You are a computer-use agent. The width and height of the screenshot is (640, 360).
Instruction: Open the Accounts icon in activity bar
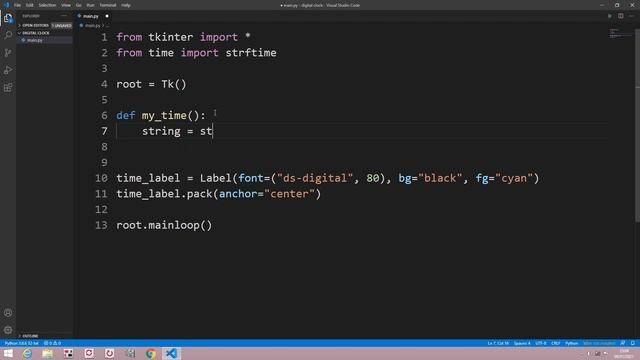(8, 313)
